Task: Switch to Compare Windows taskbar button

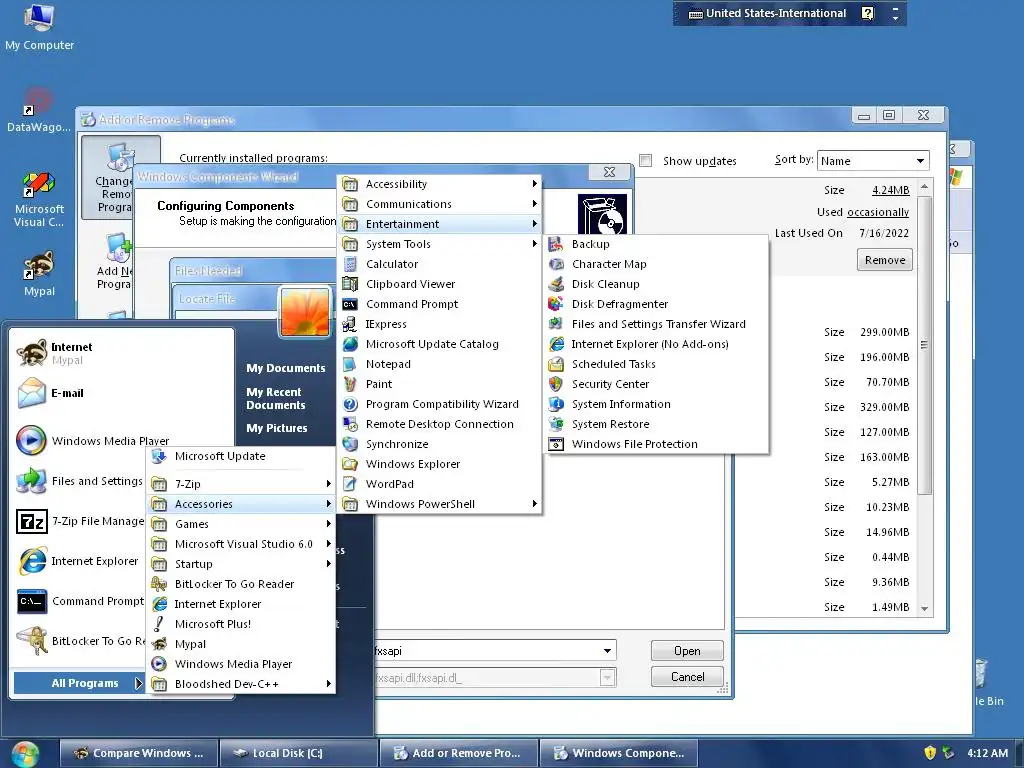Action: (138, 753)
